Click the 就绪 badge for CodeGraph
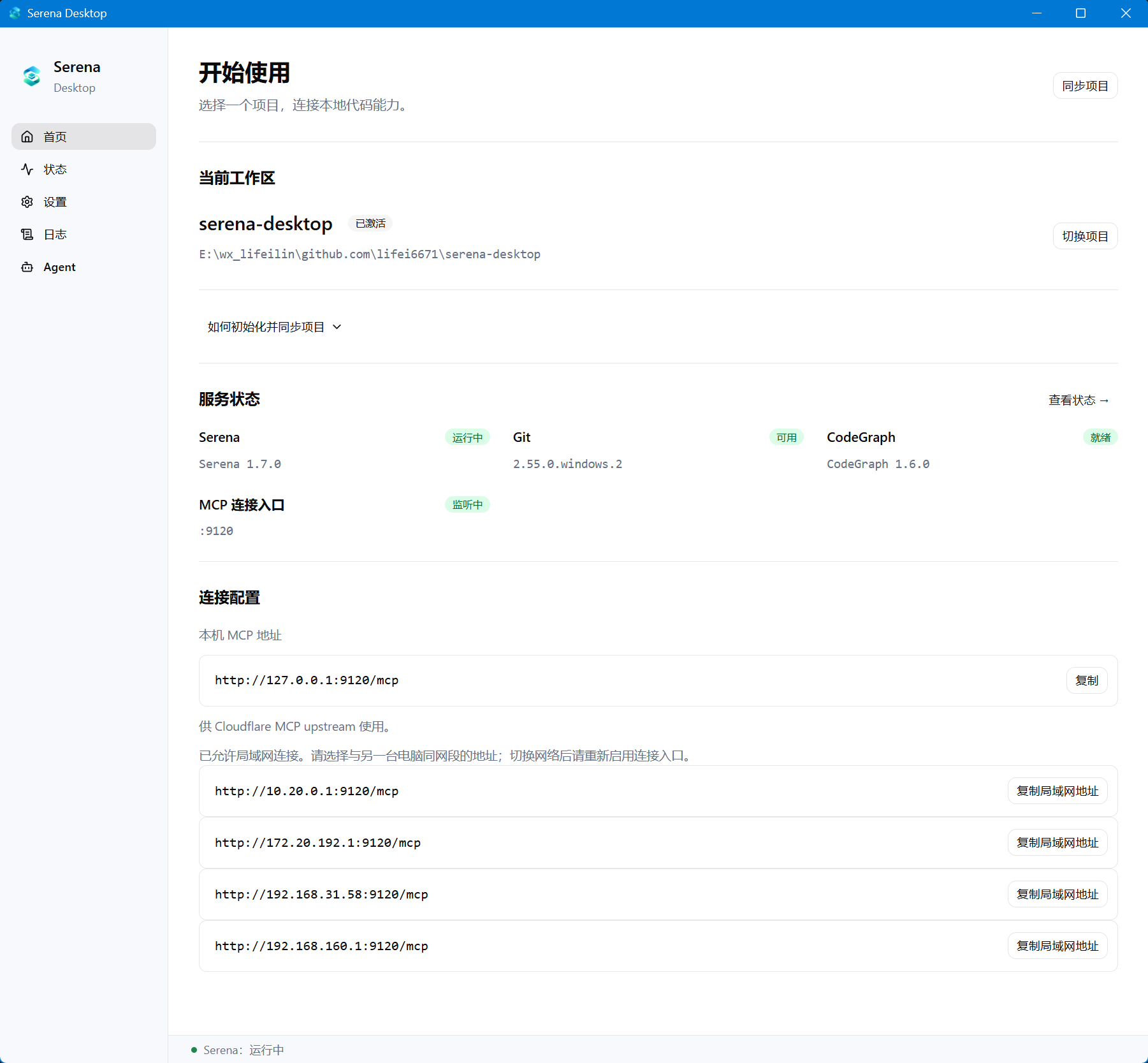The height and width of the screenshot is (1063, 1148). pos(1100,437)
